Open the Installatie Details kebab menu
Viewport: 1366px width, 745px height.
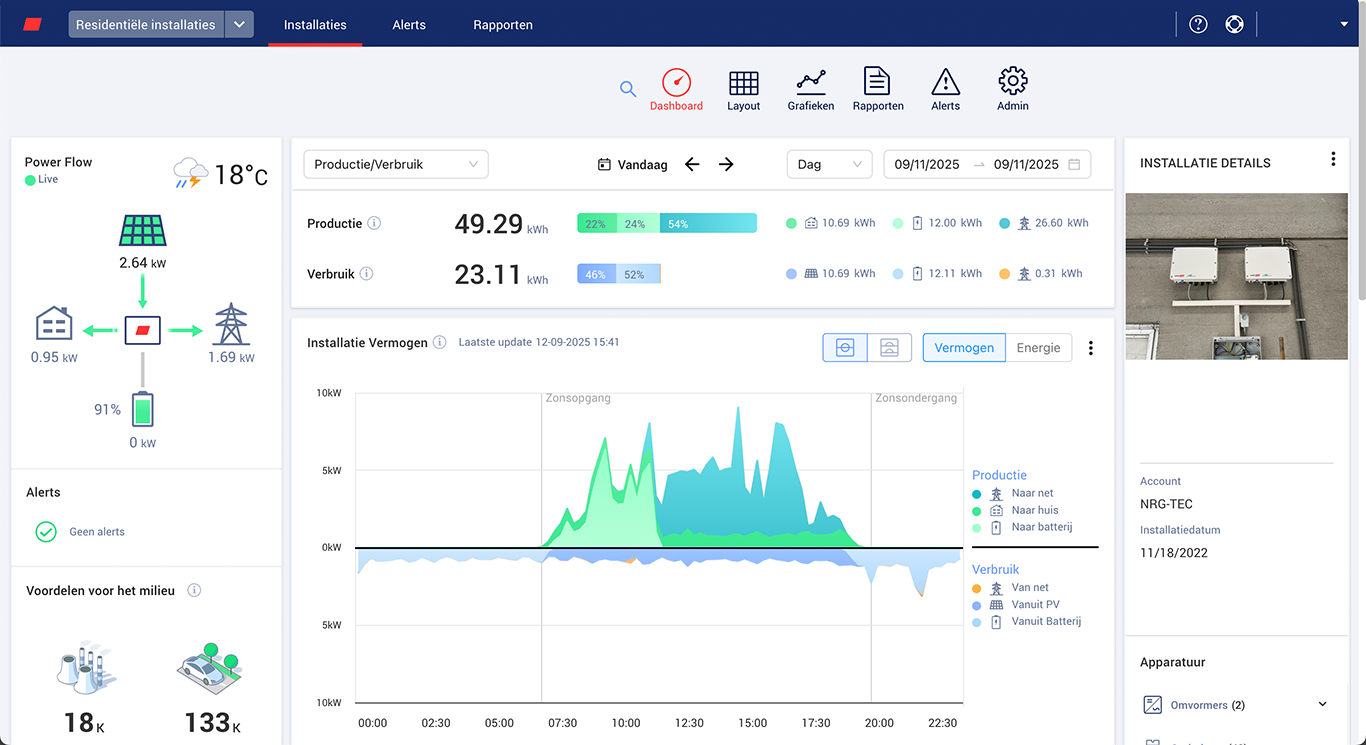pos(1333,158)
